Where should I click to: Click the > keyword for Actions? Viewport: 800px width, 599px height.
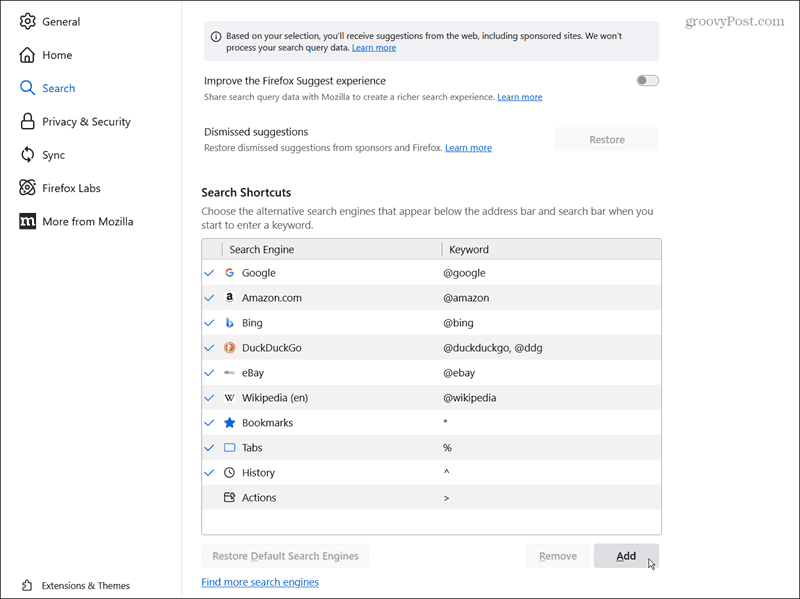[x=446, y=498]
